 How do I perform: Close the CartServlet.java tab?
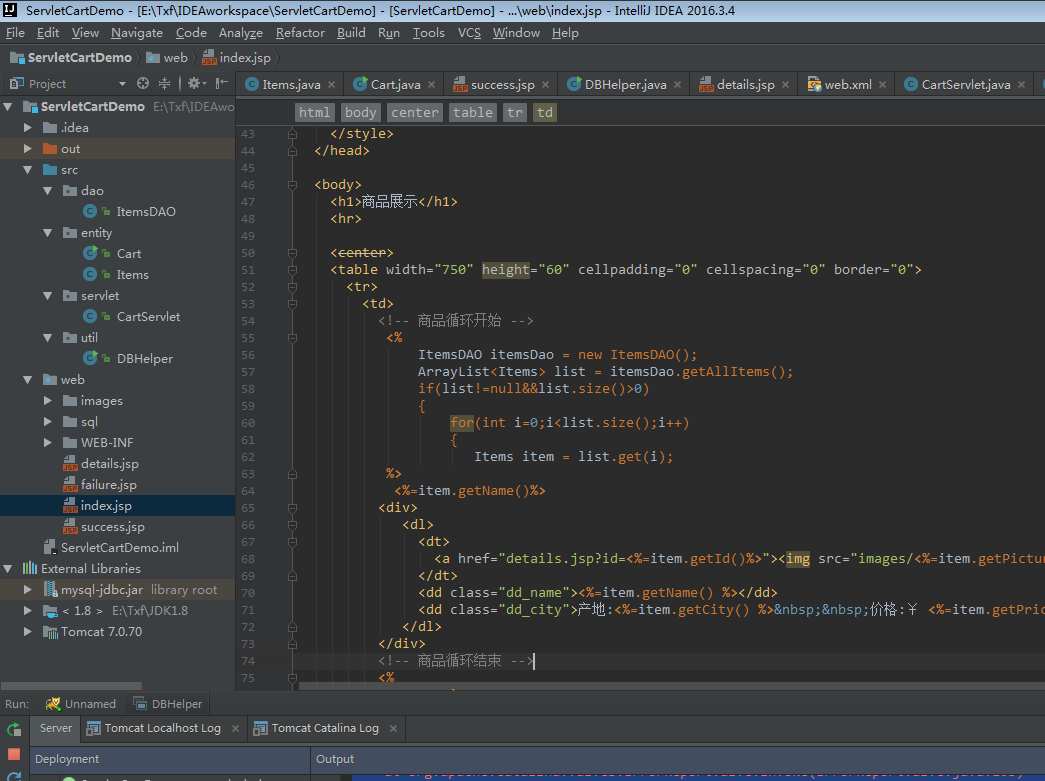coord(1021,85)
